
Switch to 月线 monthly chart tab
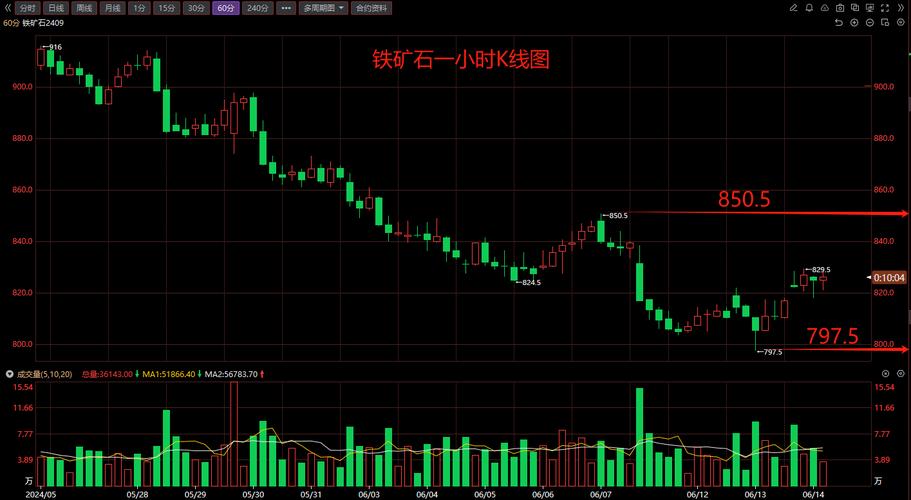pyautogui.click(x=112, y=8)
